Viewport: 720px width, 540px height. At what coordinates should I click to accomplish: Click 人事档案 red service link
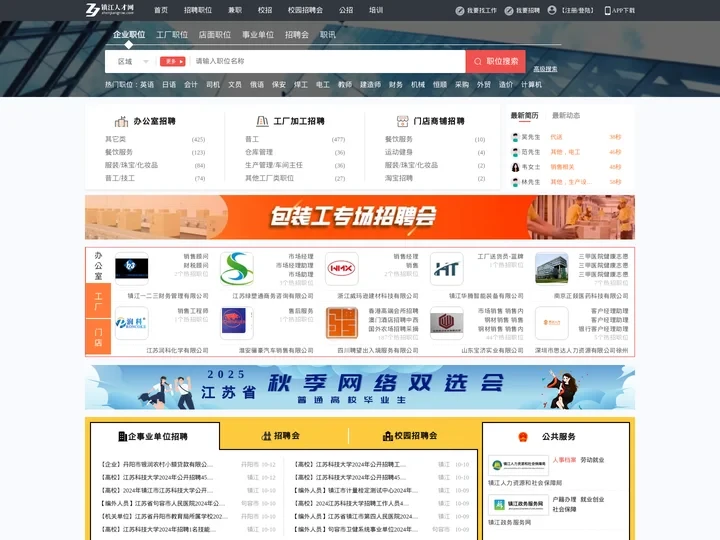(564, 460)
